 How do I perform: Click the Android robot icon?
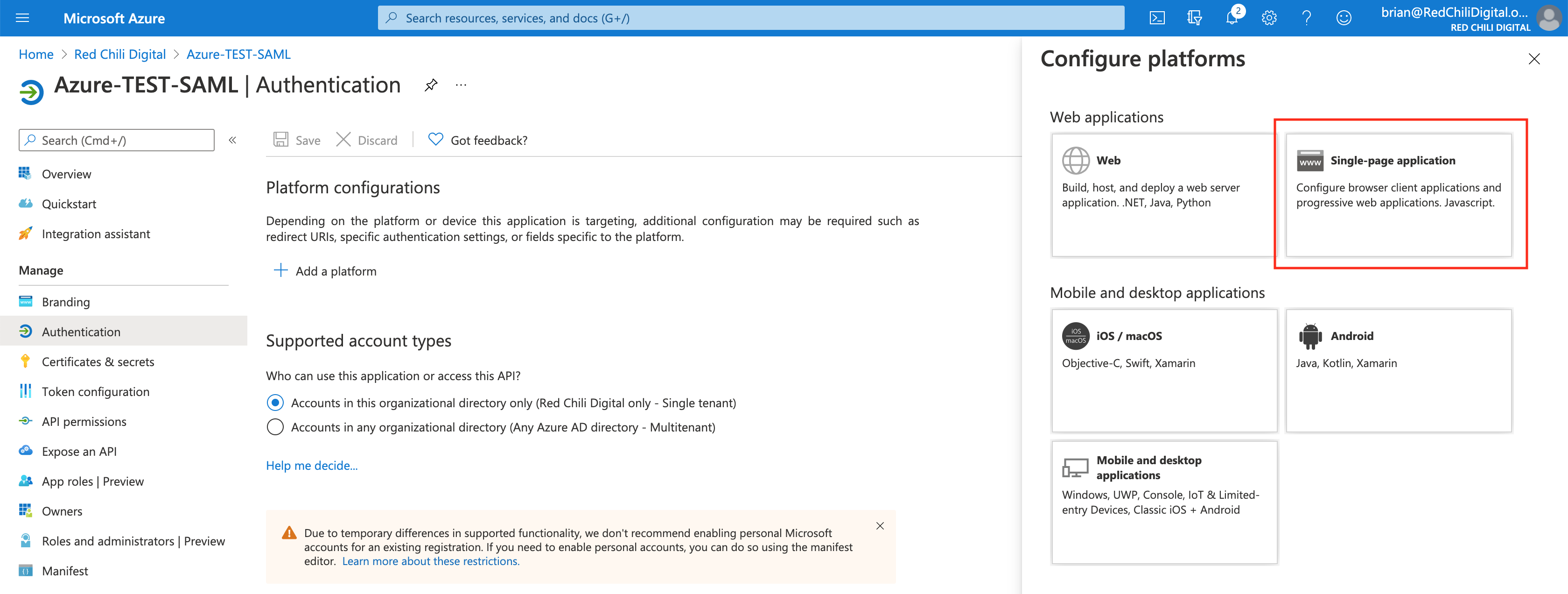click(1310, 336)
